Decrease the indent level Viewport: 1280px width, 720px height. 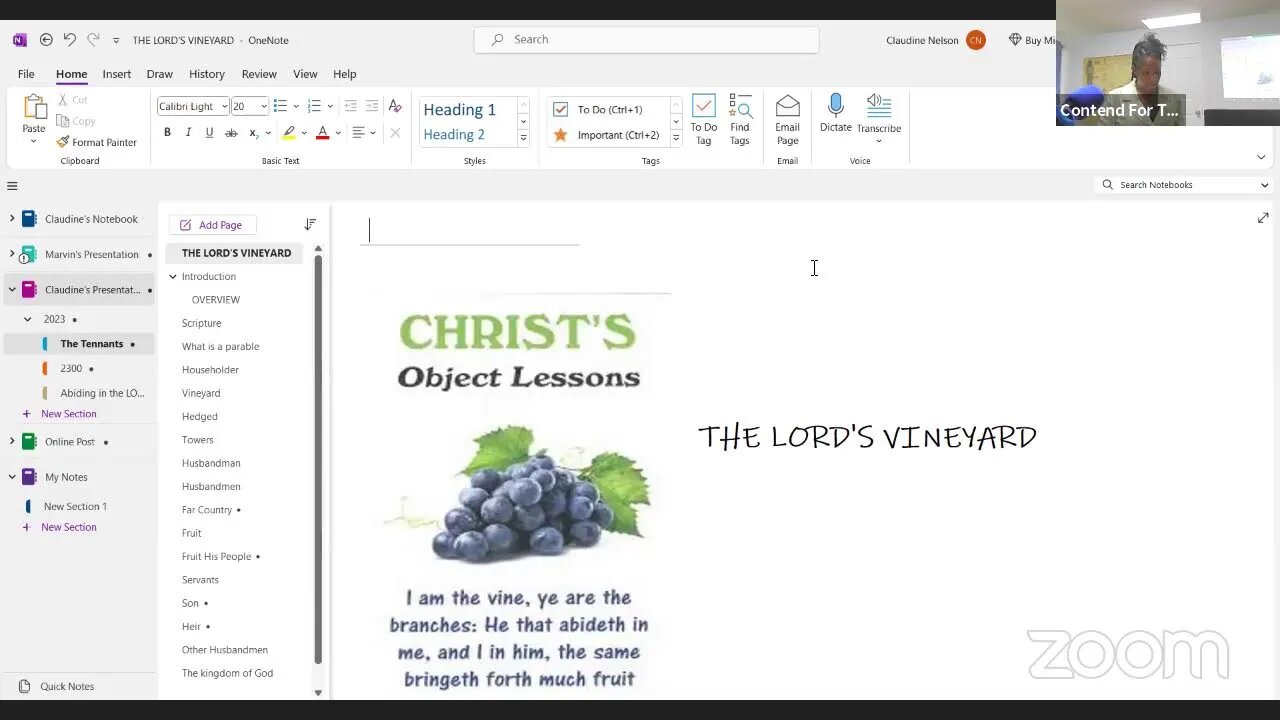pyautogui.click(x=350, y=106)
